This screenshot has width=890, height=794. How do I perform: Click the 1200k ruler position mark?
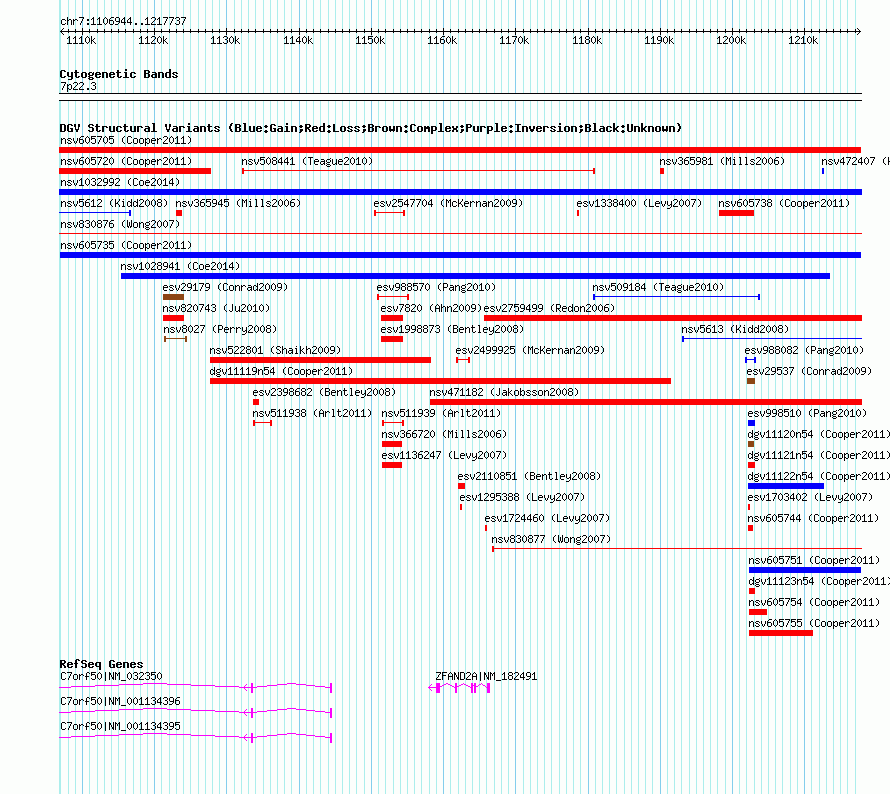click(731, 40)
